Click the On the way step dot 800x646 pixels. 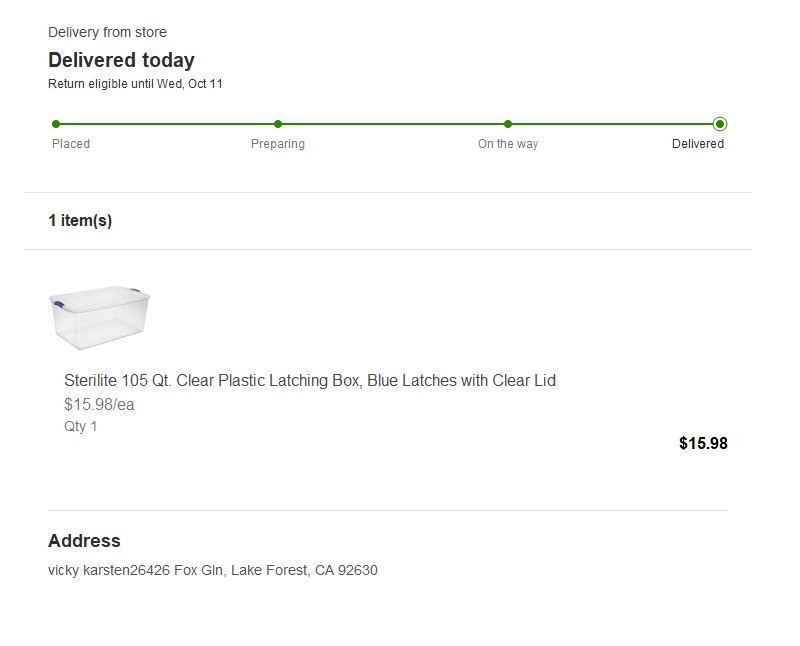coord(508,124)
